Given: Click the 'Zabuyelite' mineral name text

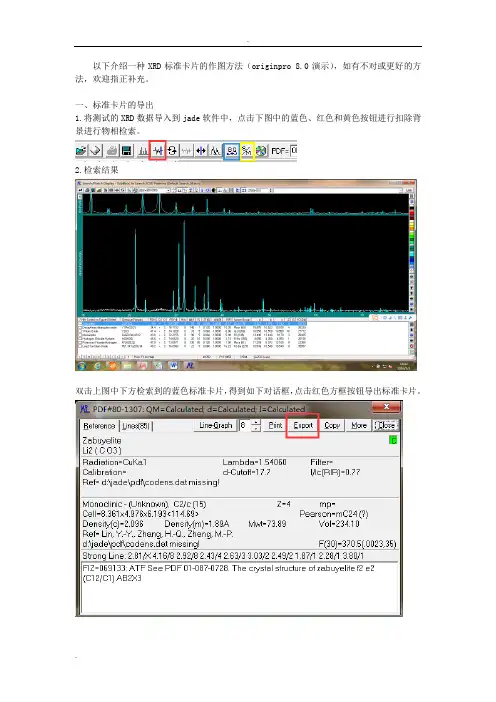Looking at the screenshot, I should coord(102,441).
